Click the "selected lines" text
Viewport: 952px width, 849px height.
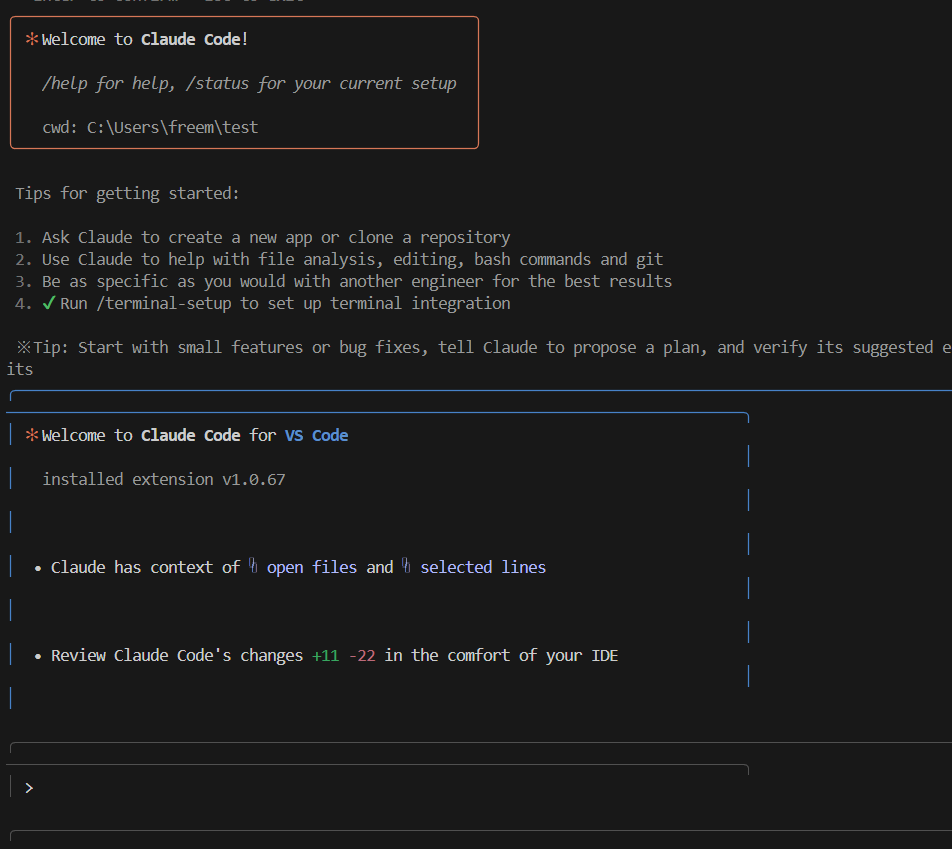pos(483,567)
